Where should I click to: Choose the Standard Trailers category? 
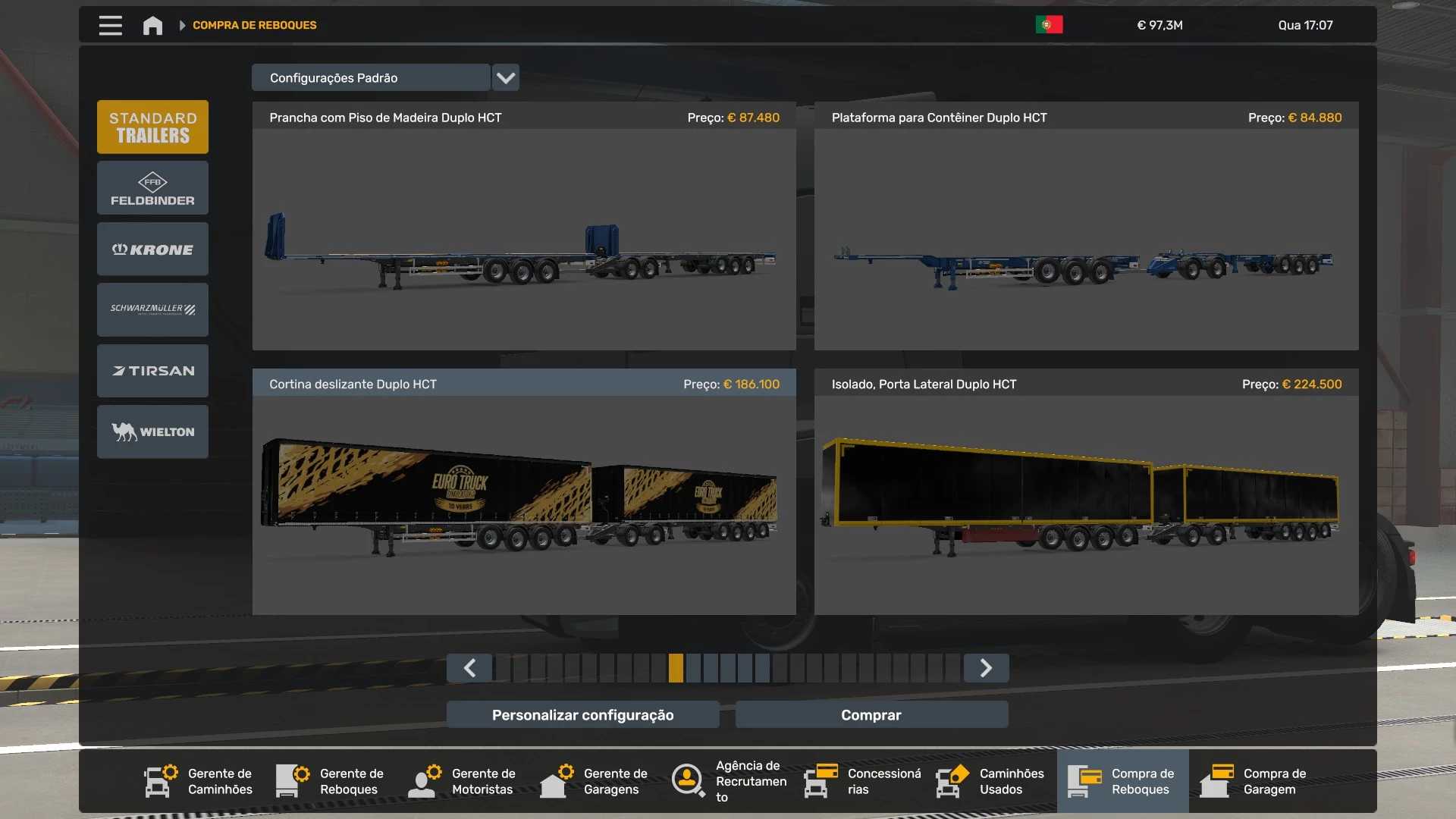[152, 127]
